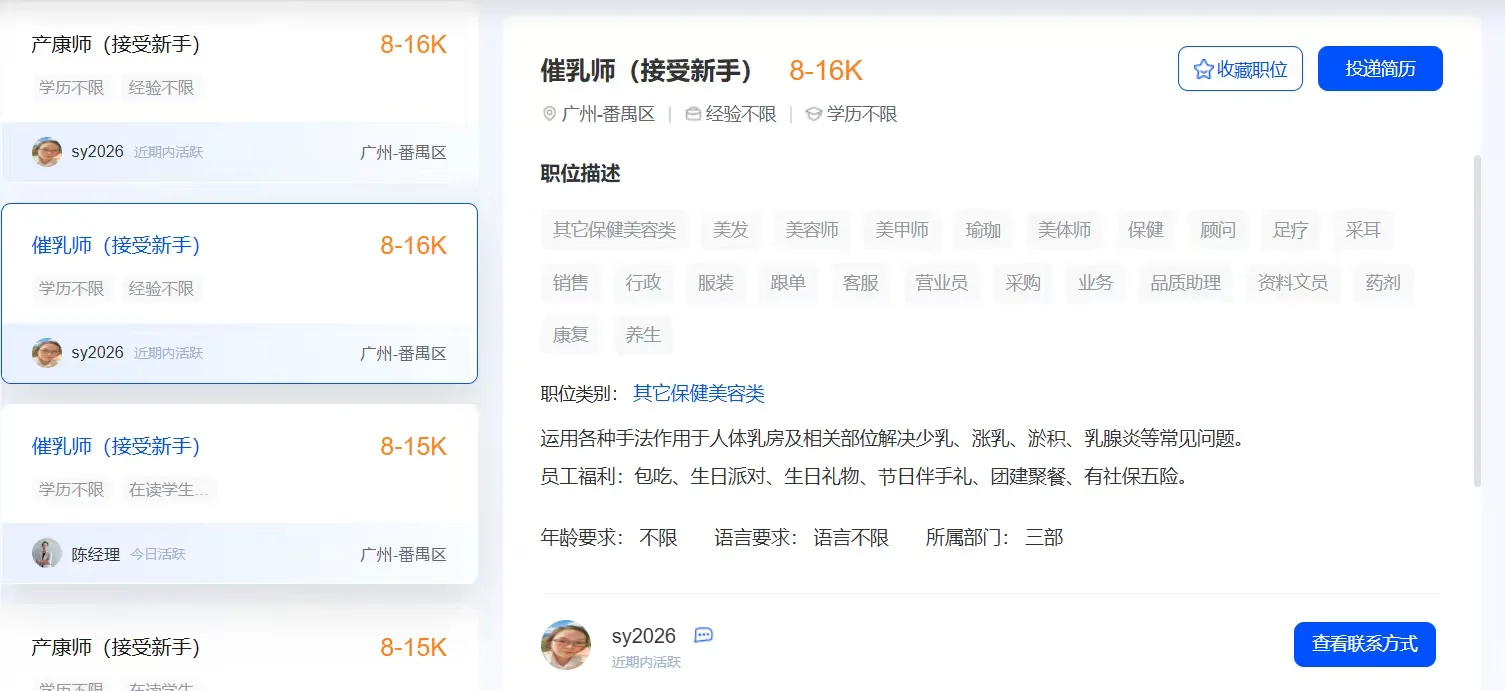
Task: Select the 养生 tag
Action: pyautogui.click(x=643, y=335)
